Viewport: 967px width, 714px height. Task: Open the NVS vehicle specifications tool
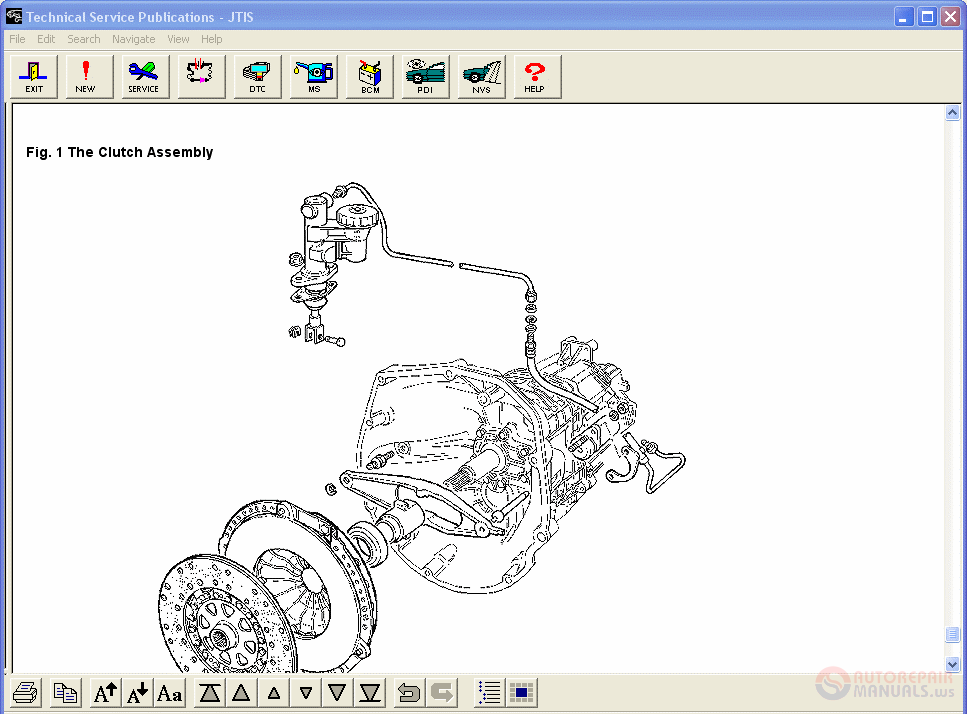point(481,76)
